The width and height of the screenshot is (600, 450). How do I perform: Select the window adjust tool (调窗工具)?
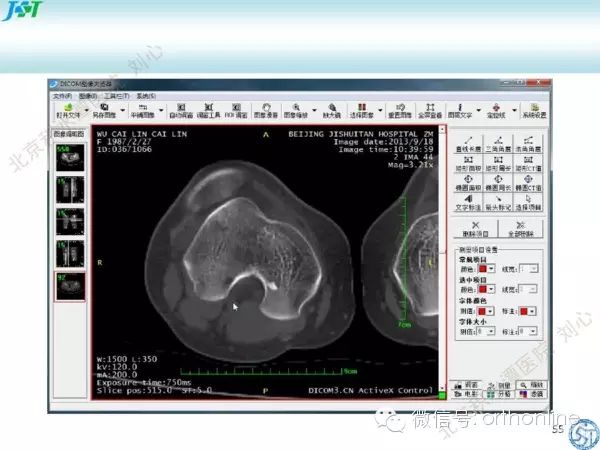coord(209,110)
